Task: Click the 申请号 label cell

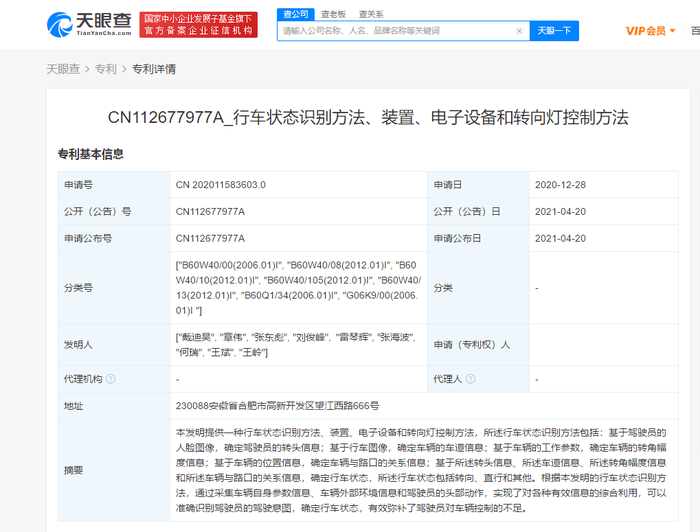Action: pos(114,185)
